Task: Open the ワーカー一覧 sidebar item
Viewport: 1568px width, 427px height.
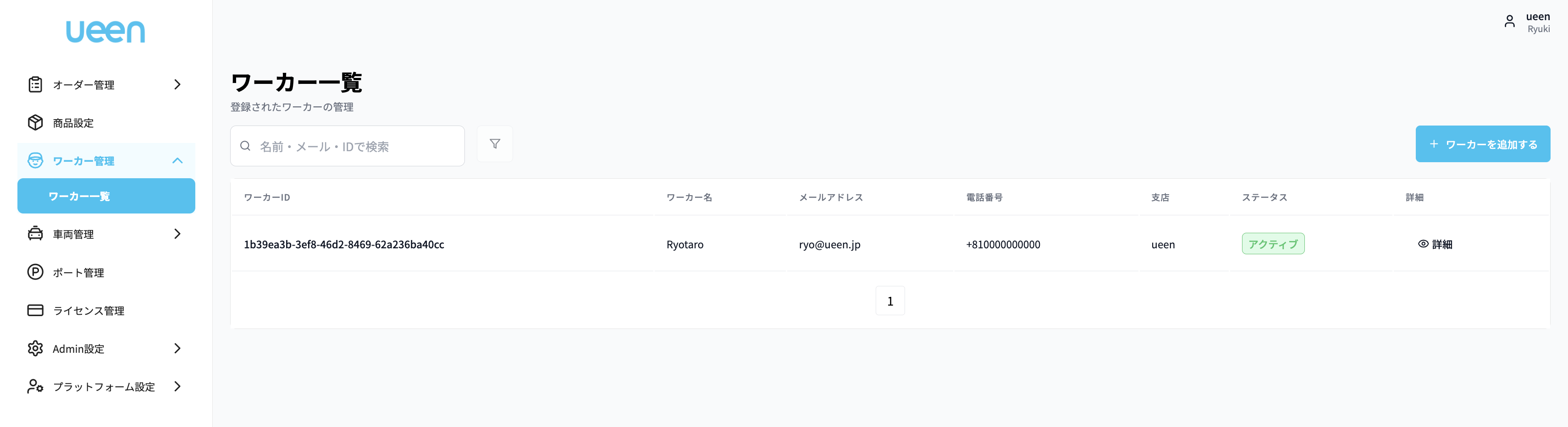Action: 106,196
